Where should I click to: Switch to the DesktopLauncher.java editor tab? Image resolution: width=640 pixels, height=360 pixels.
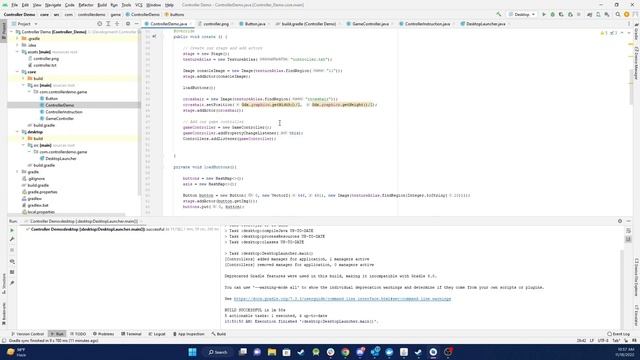(485, 24)
